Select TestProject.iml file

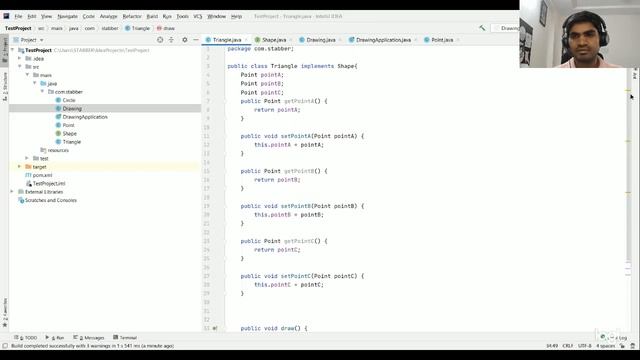(x=49, y=183)
